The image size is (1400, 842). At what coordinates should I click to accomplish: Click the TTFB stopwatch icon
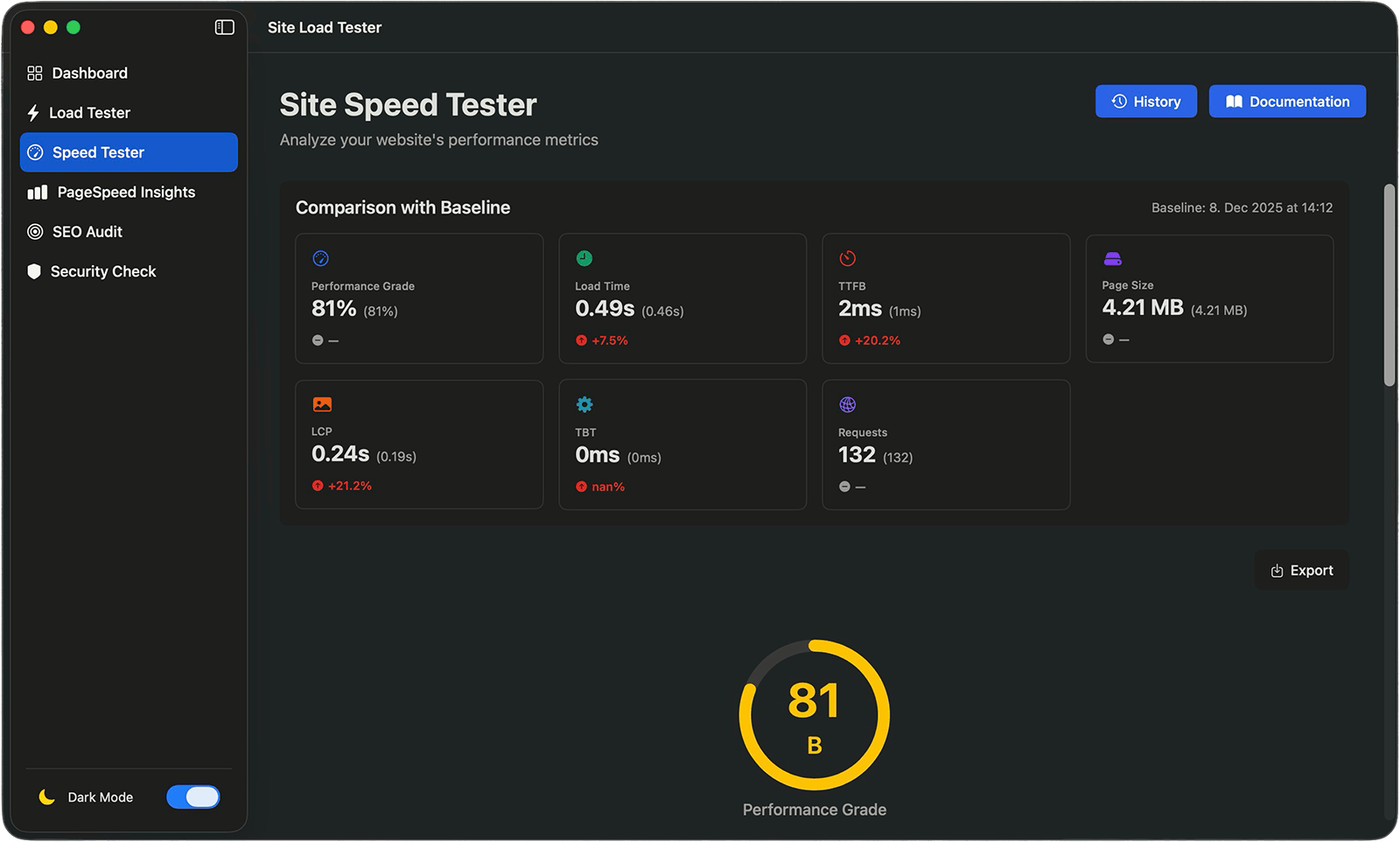pos(847,258)
